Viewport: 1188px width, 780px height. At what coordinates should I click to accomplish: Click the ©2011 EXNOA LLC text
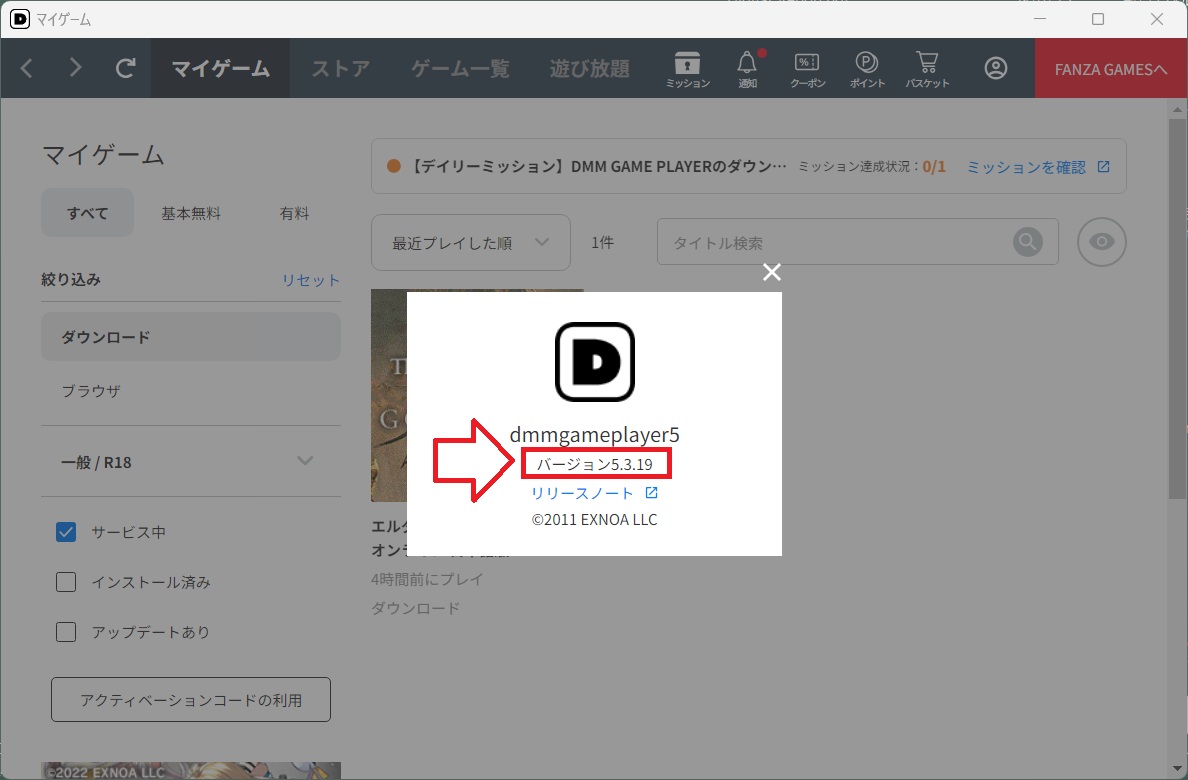point(595,520)
